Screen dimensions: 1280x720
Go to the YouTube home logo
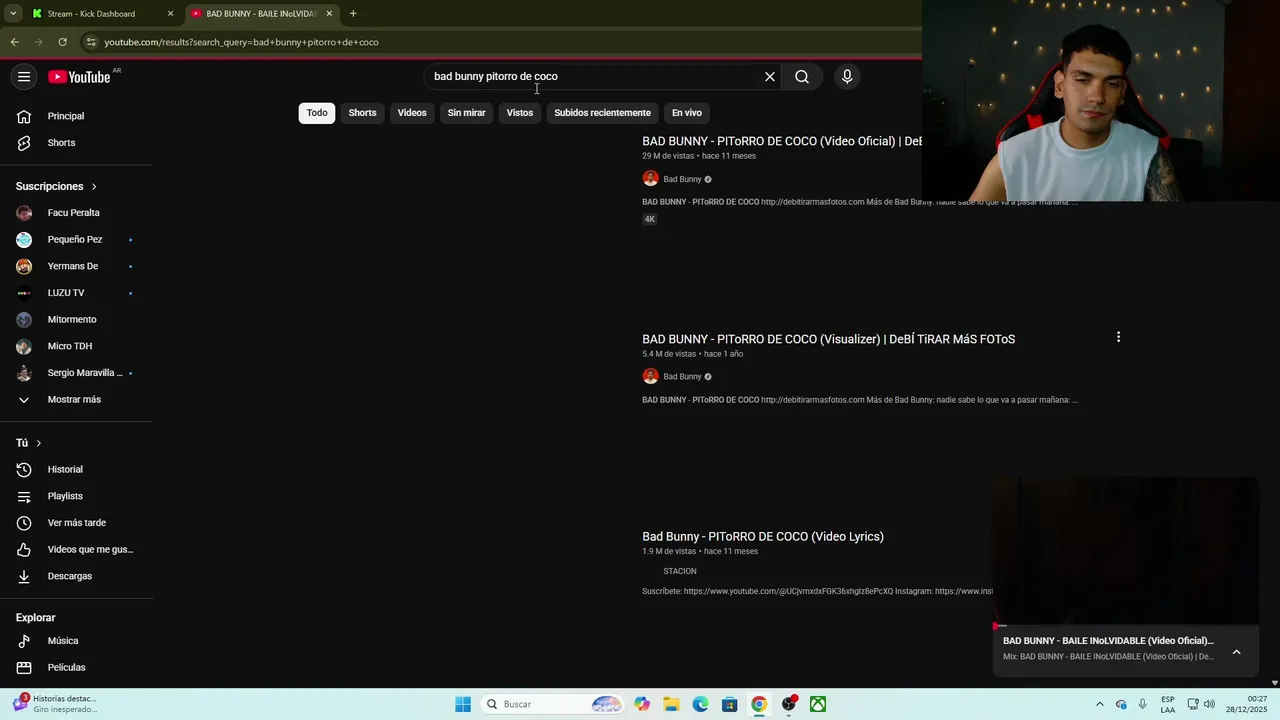80,77
